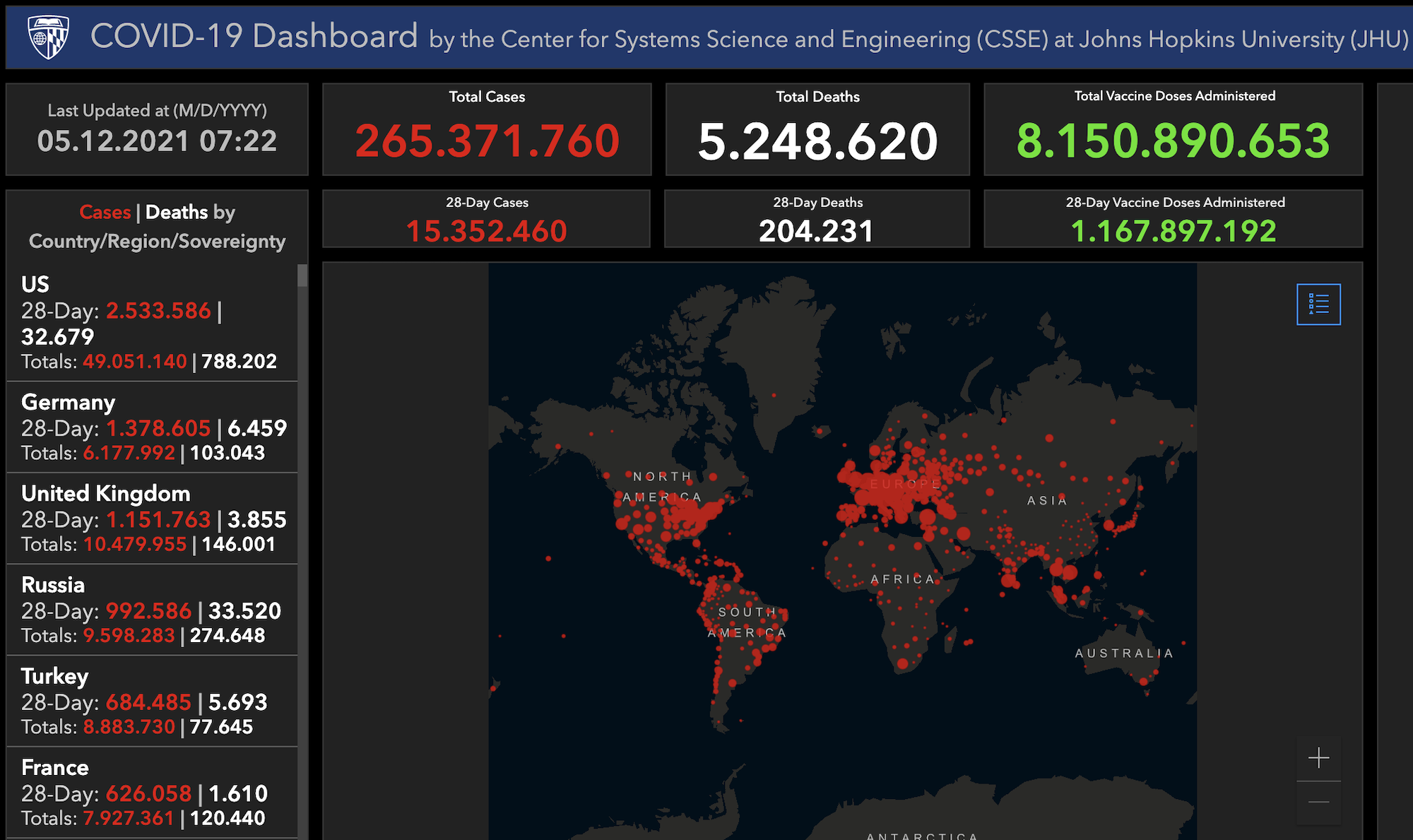The width and height of the screenshot is (1413, 840).
Task: Click the ASIA label on map
Action: (1047, 500)
